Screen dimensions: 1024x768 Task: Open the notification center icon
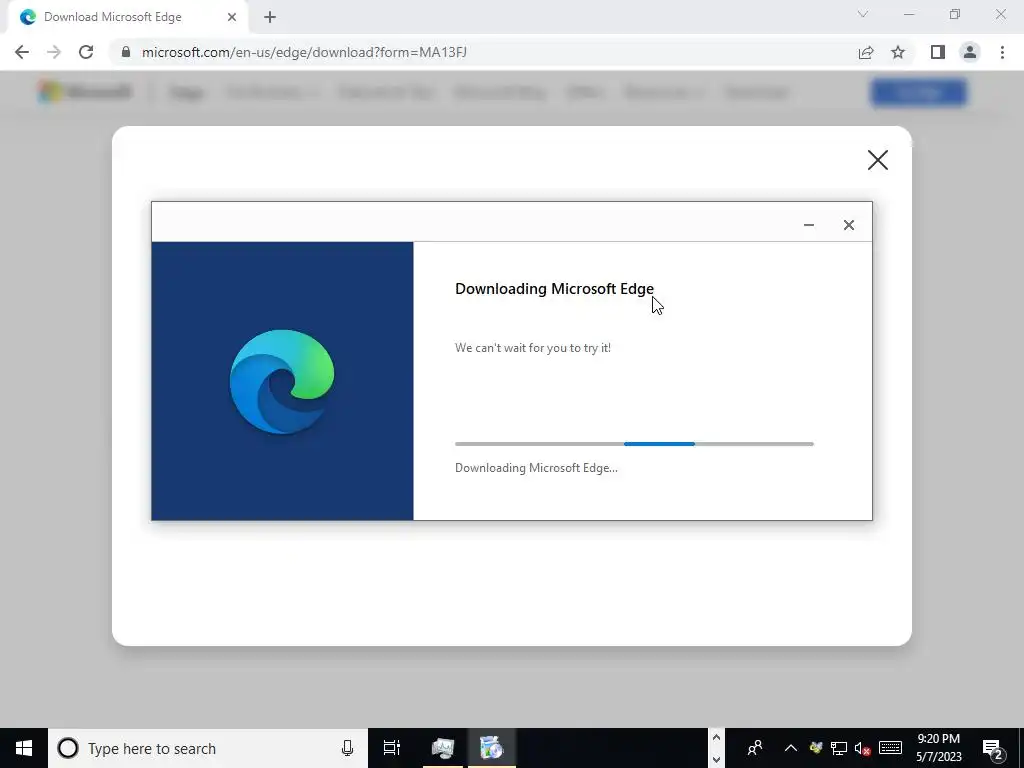coord(993,748)
